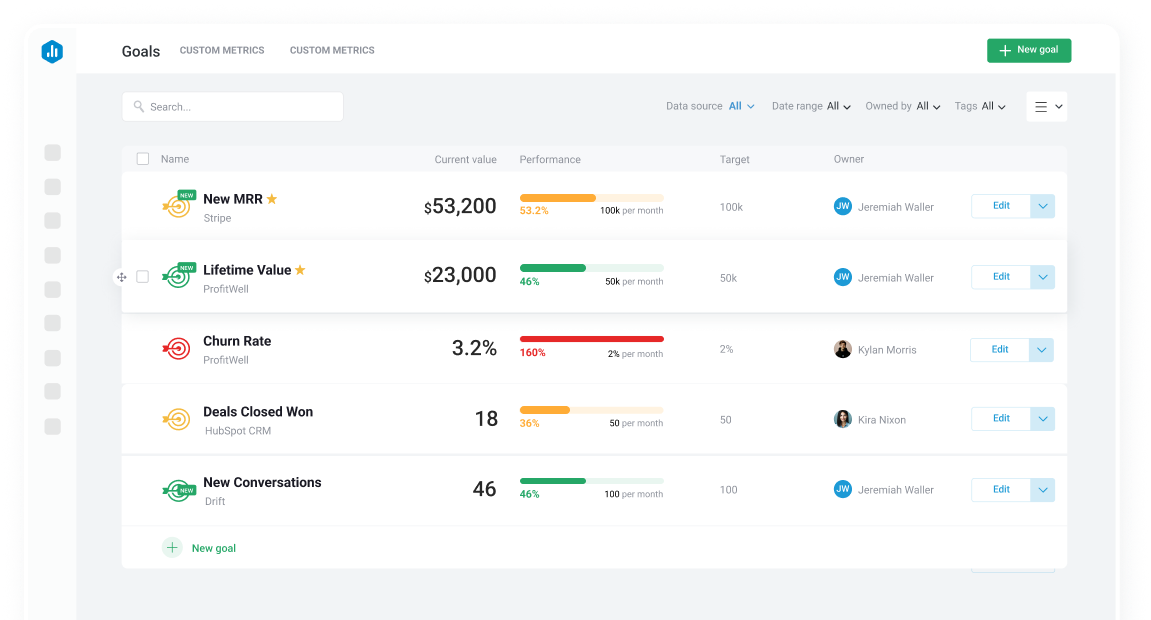1151x620 pixels.
Task: Click the New Conversations target icon
Action: coord(180,489)
